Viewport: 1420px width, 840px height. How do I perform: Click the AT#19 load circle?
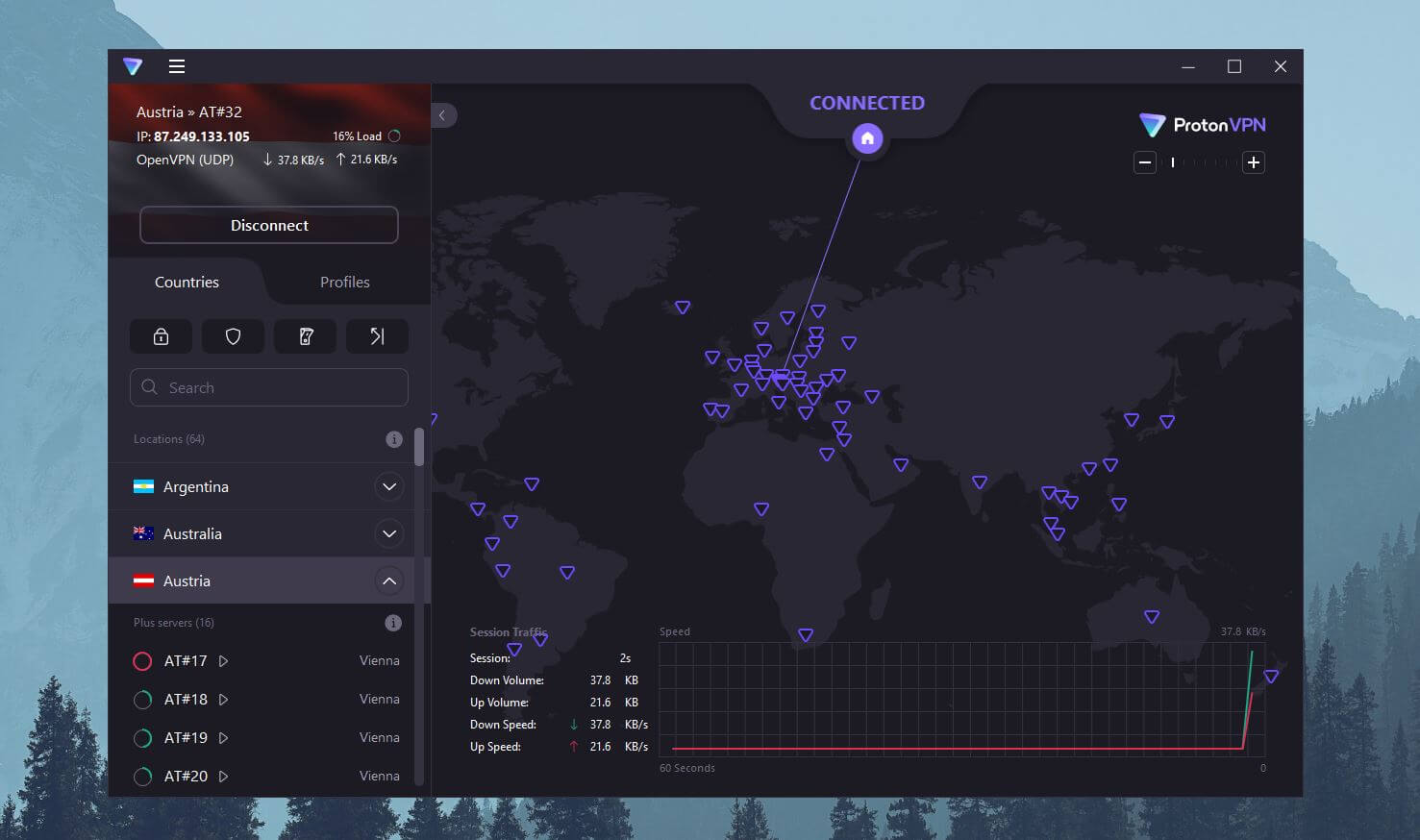tap(142, 738)
